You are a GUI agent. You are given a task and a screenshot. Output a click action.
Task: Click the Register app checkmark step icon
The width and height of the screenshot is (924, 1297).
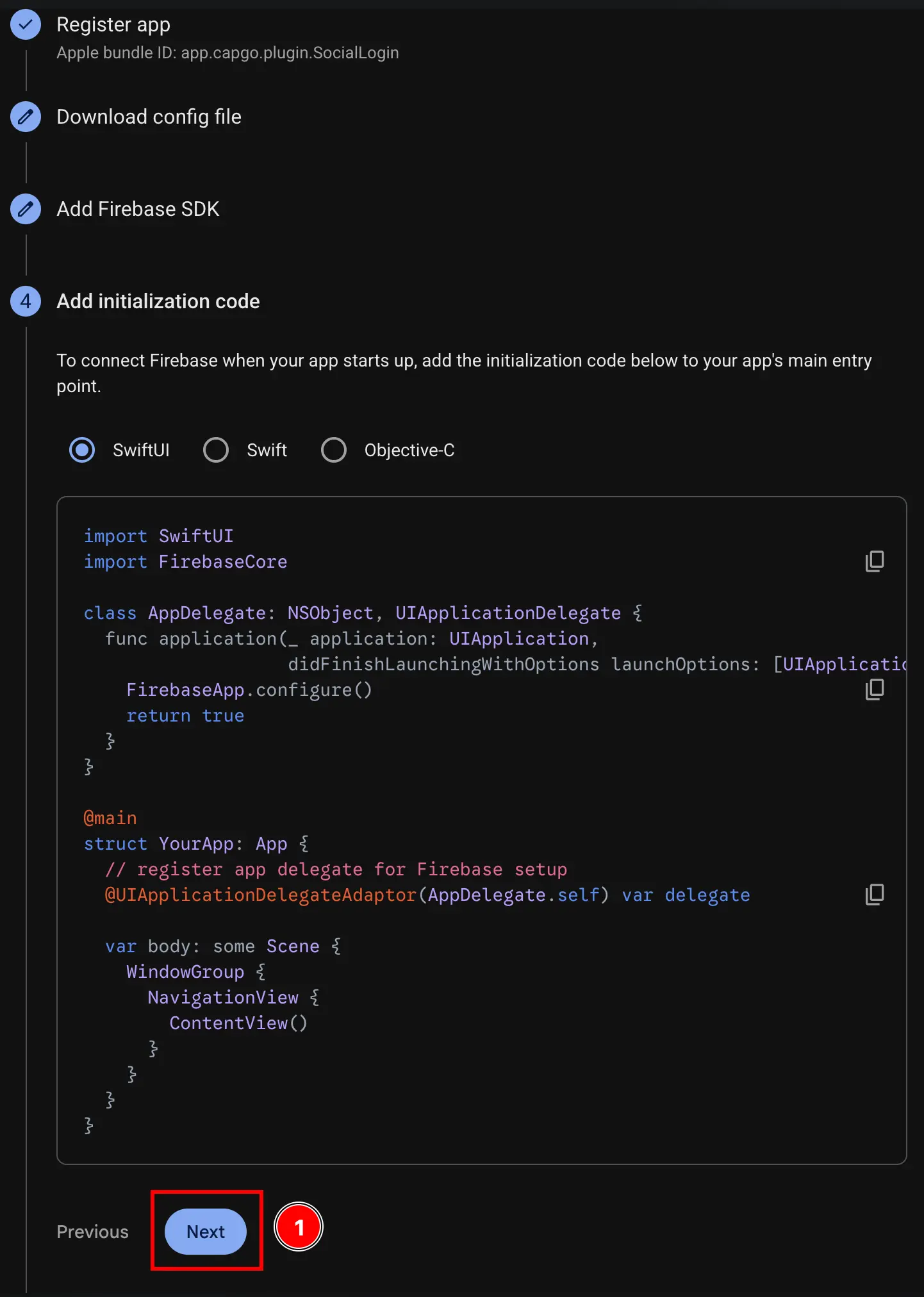(x=26, y=25)
